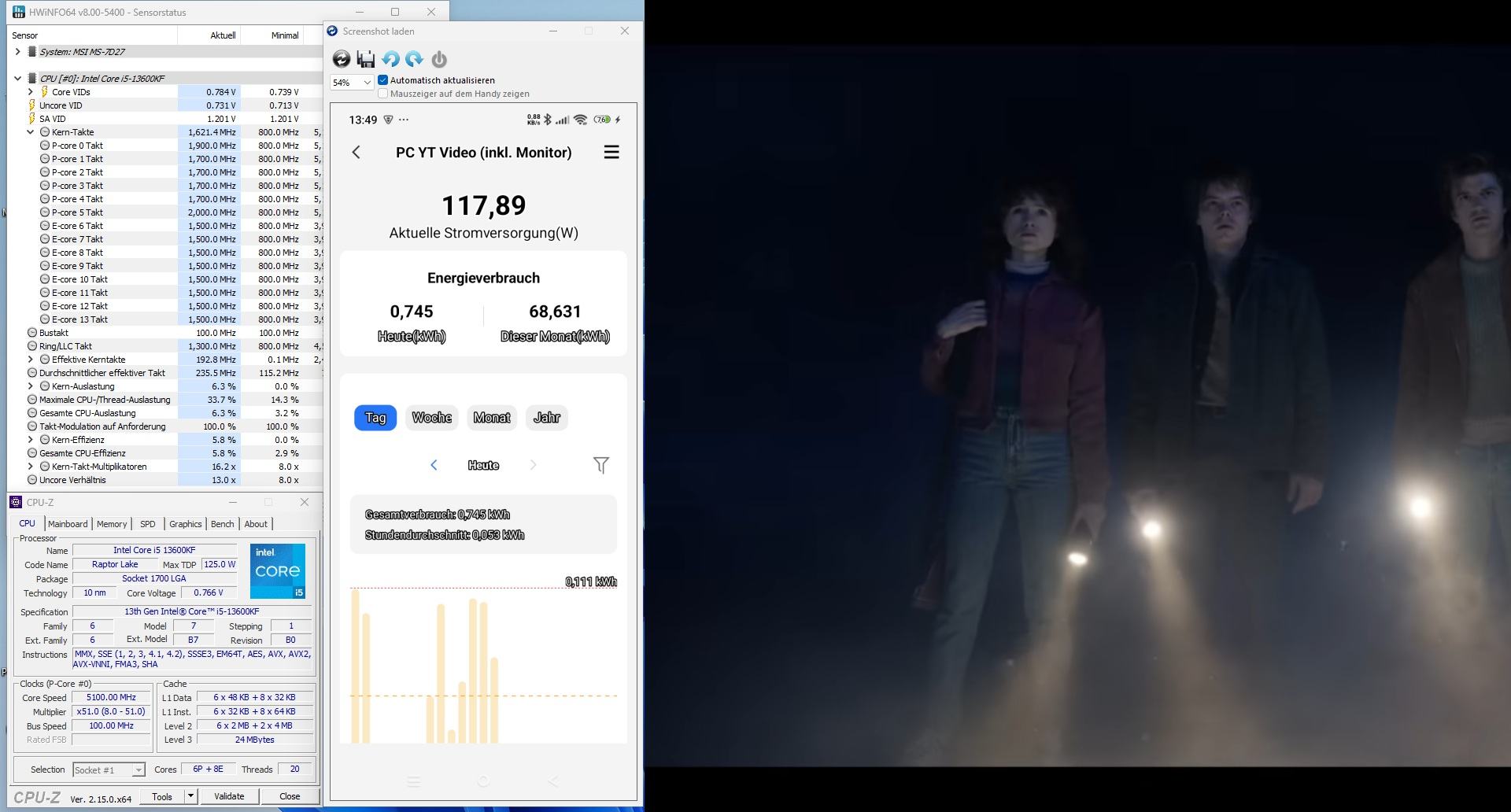The width and height of the screenshot is (1511, 812).
Task: Open the SPD tab in CPU-Z
Action: (x=147, y=524)
